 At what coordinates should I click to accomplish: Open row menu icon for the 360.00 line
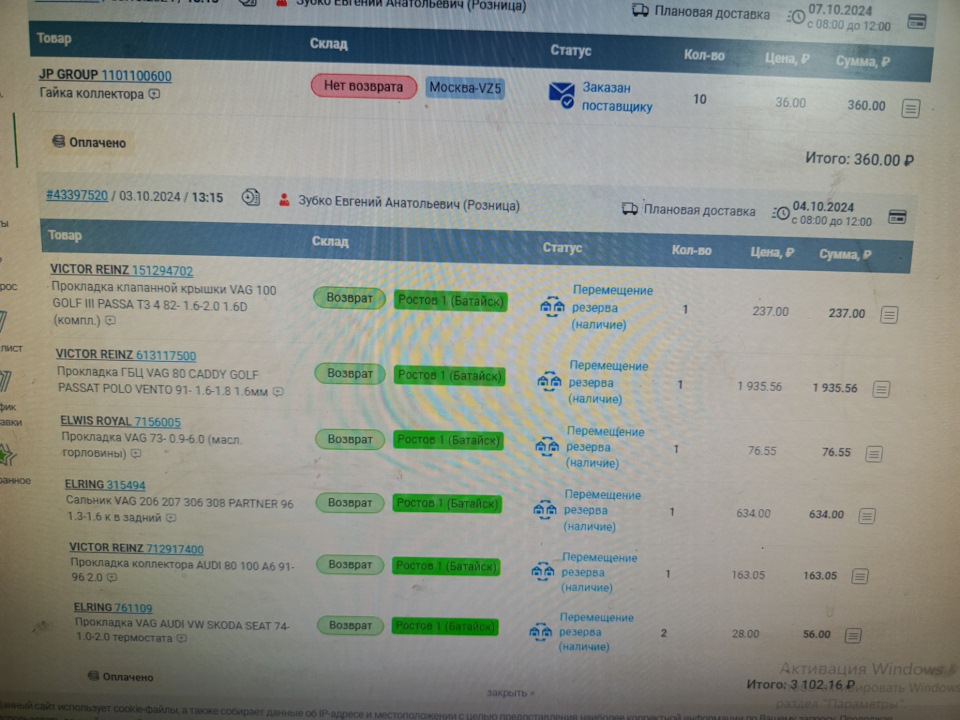tap(910, 109)
